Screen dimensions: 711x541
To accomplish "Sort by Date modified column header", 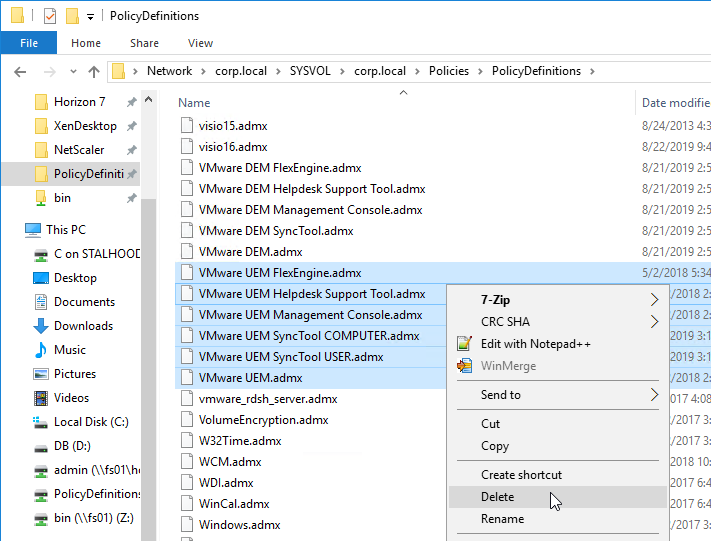I will 676,103.
